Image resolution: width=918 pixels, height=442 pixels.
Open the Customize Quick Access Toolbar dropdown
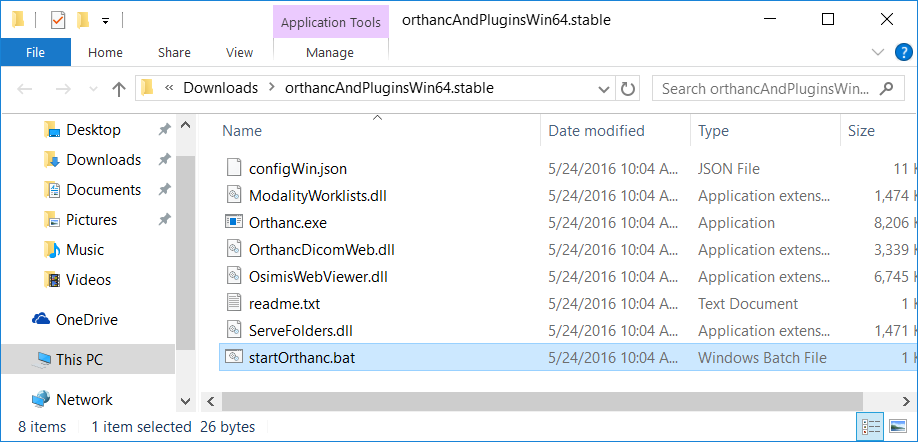click(105, 21)
